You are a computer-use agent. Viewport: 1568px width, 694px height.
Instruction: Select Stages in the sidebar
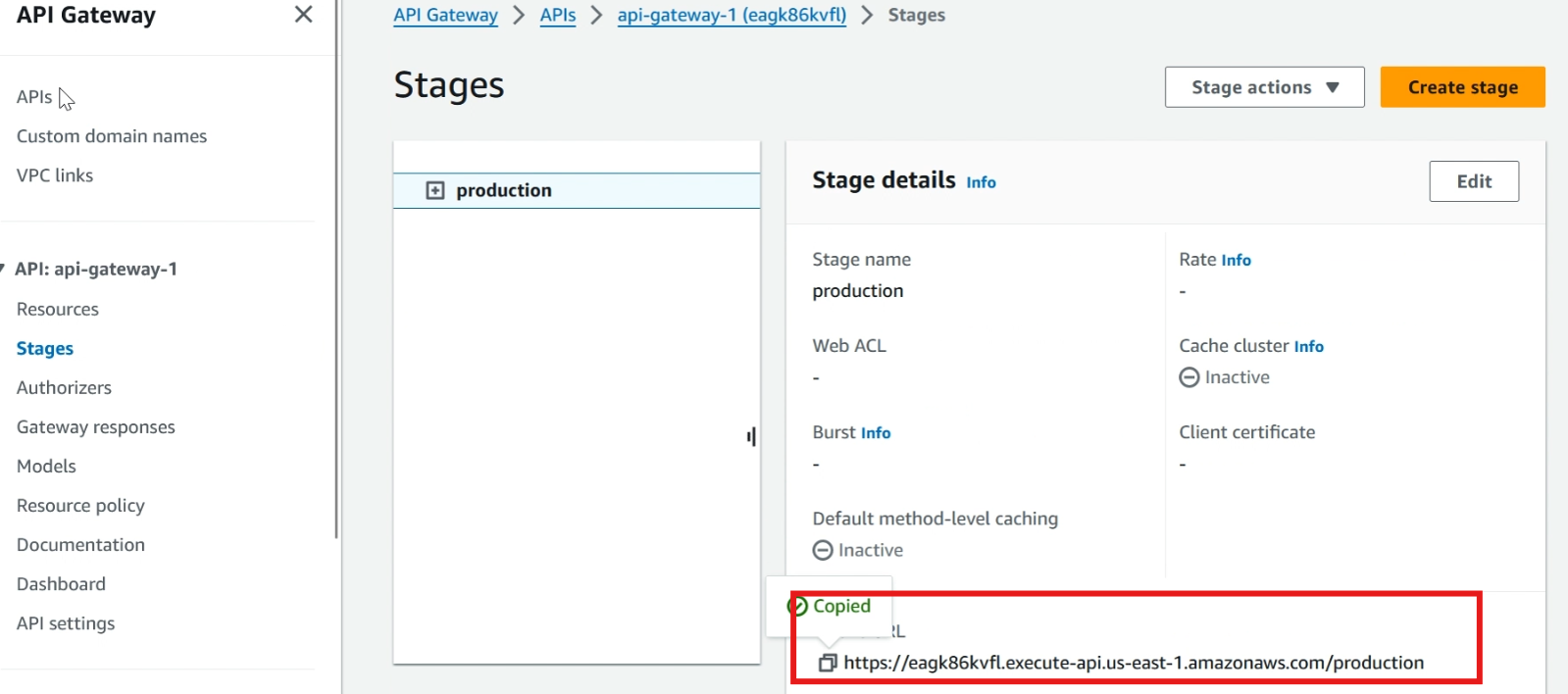click(x=45, y=348)
